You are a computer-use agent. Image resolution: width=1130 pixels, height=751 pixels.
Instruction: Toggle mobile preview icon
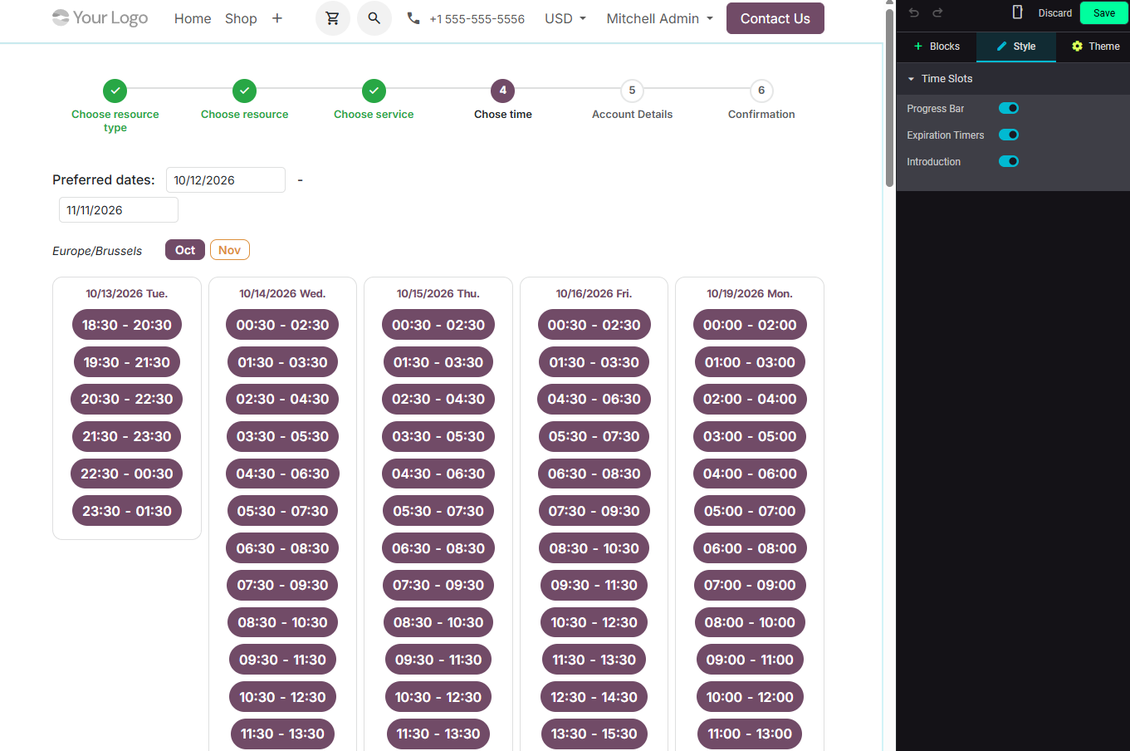(1018, 12)
